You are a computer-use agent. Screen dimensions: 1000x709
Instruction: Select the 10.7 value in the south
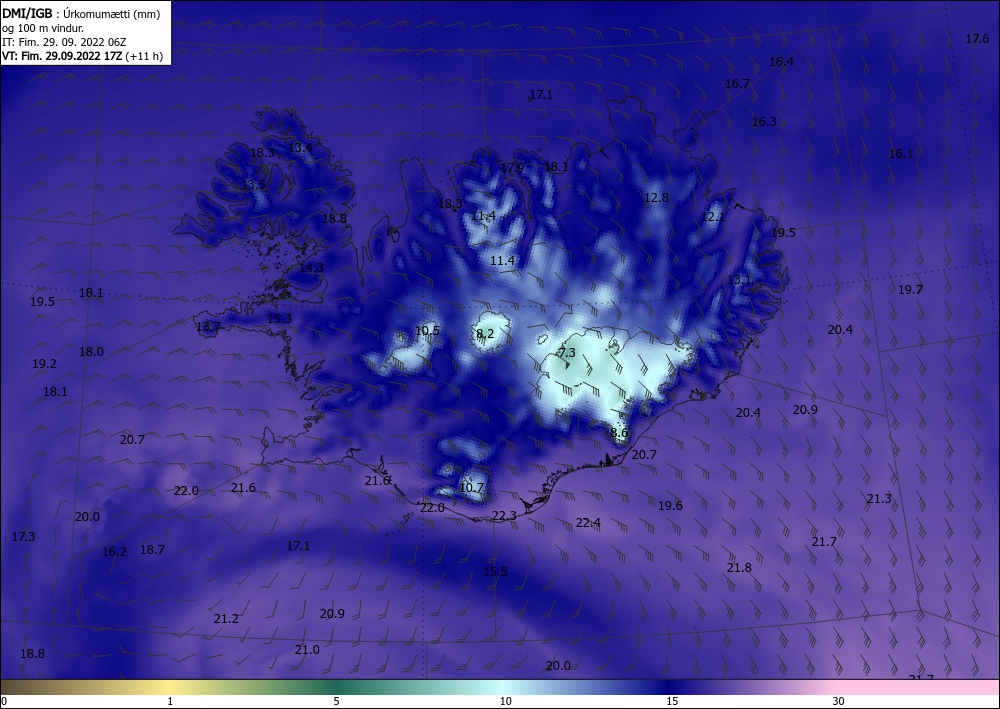click(471, 488)
